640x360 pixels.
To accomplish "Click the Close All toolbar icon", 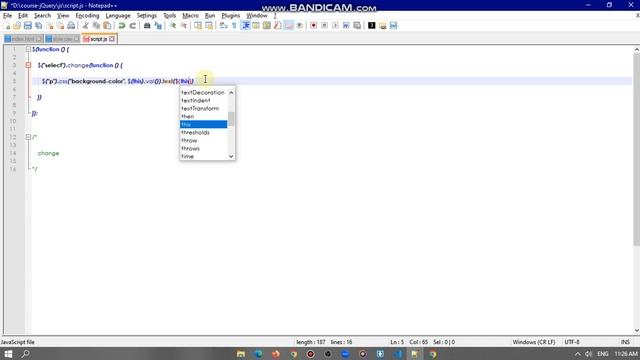I will pyautogui.click(x=60, y=26).
